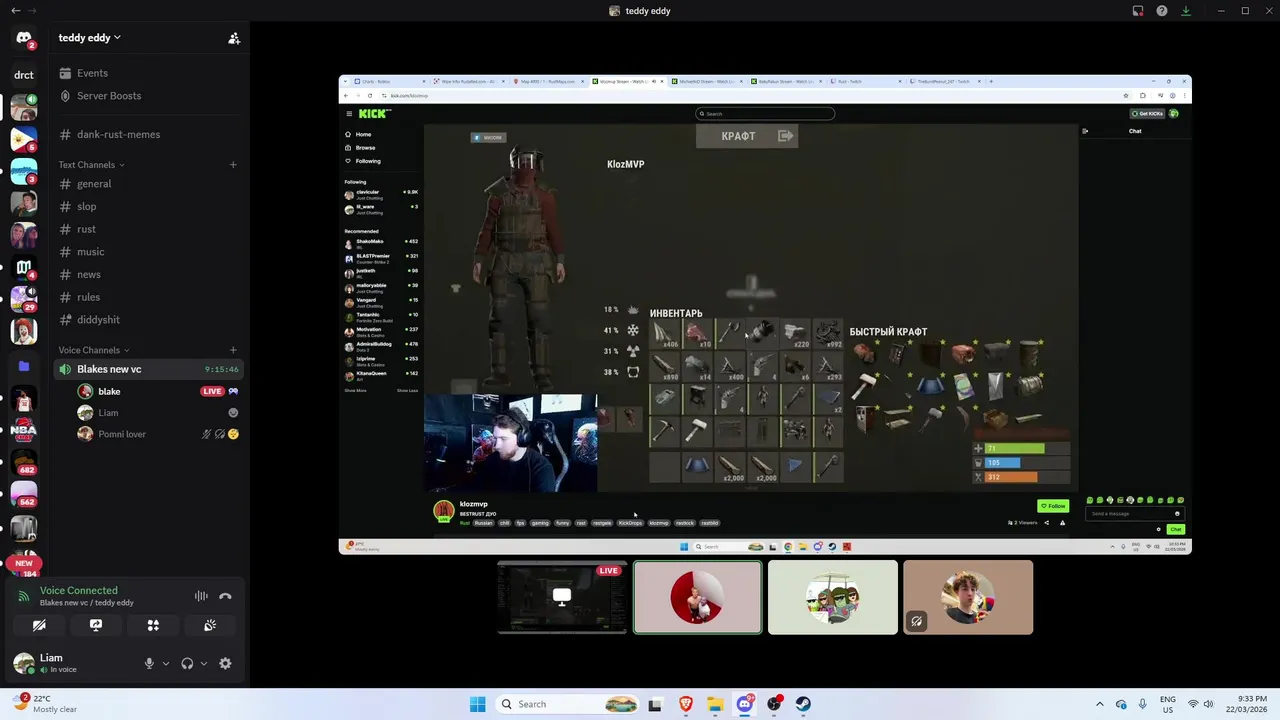The image size is (1280, 720).
Task: Select Blakes new vc voice channel
Action: tap(148, 369)
